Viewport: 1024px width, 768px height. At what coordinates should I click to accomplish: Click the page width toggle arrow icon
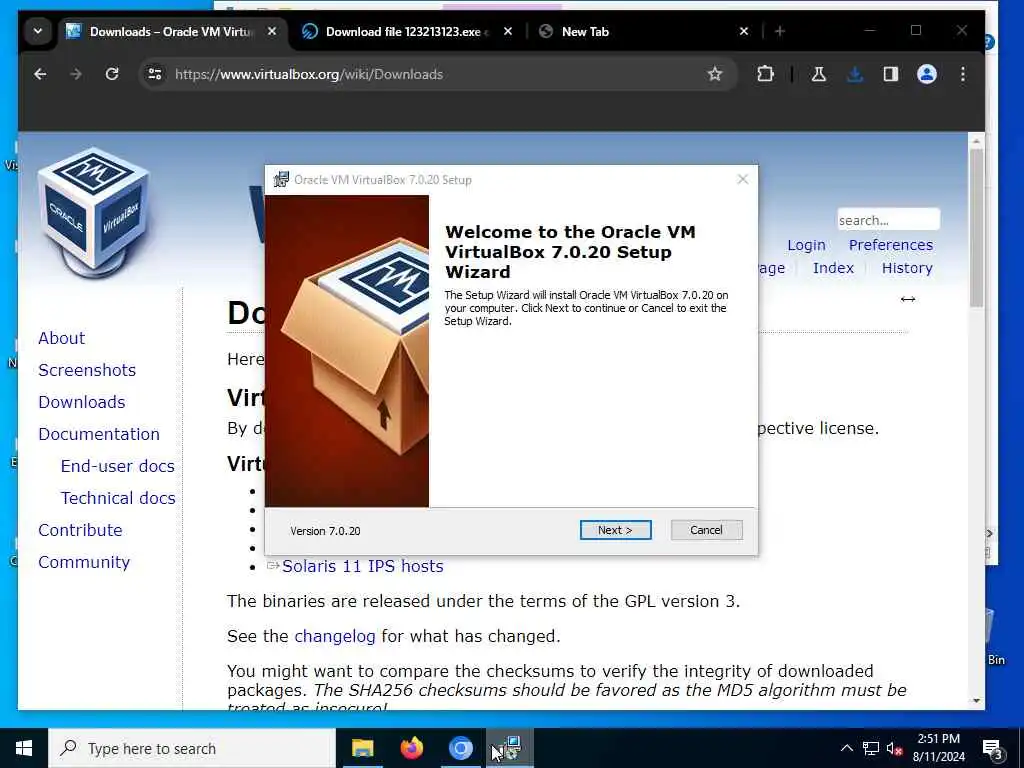[x=908, y=299]
